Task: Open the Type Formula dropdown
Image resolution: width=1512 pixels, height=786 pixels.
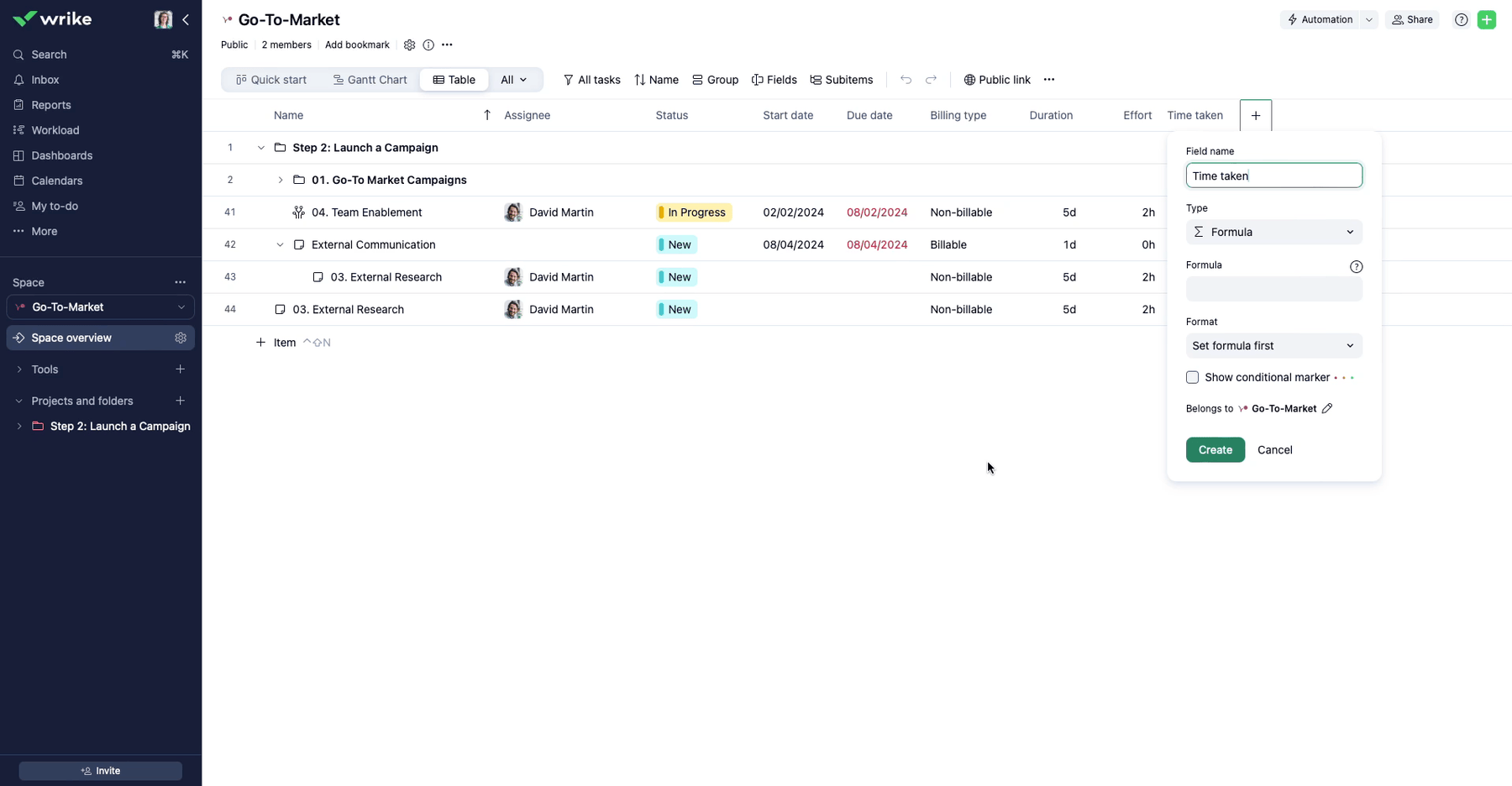Action: (x=1273, y=233)
